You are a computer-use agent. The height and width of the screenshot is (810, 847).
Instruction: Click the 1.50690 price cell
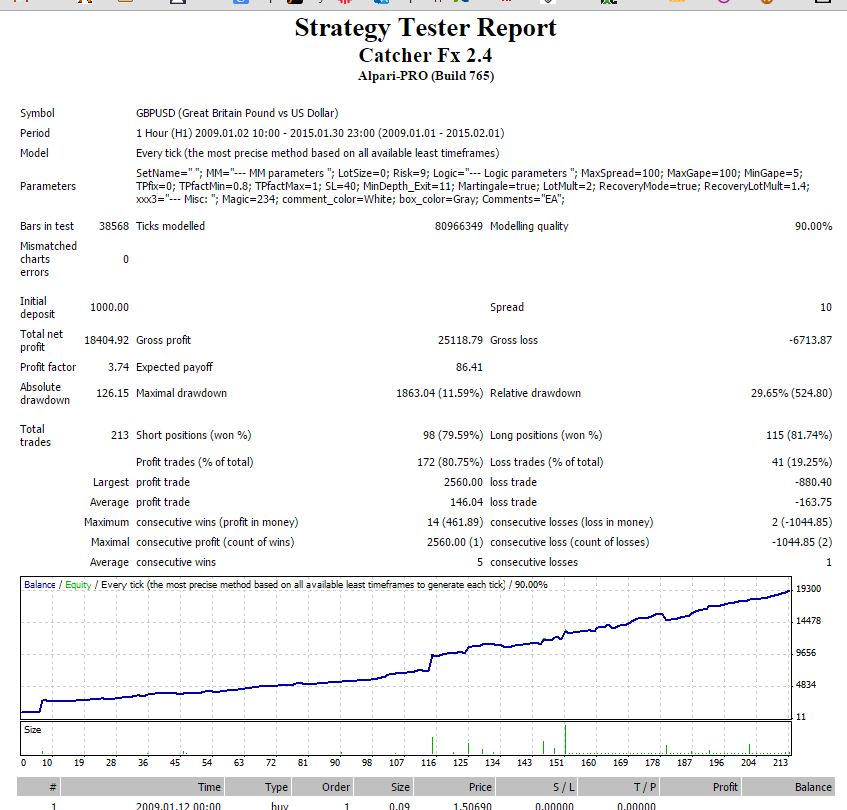pos(472,806)
